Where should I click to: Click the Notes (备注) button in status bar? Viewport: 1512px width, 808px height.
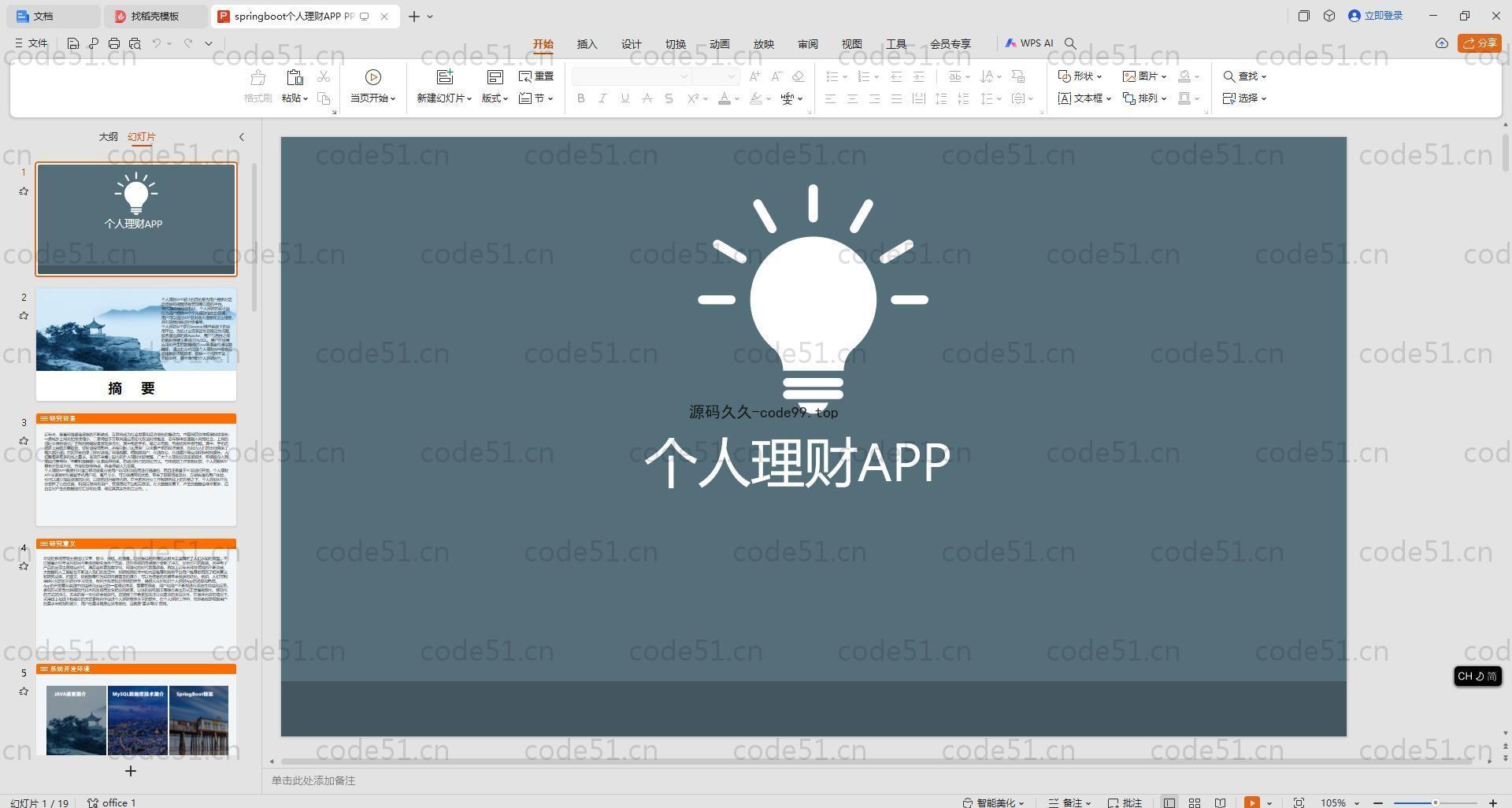(1069, 802)
